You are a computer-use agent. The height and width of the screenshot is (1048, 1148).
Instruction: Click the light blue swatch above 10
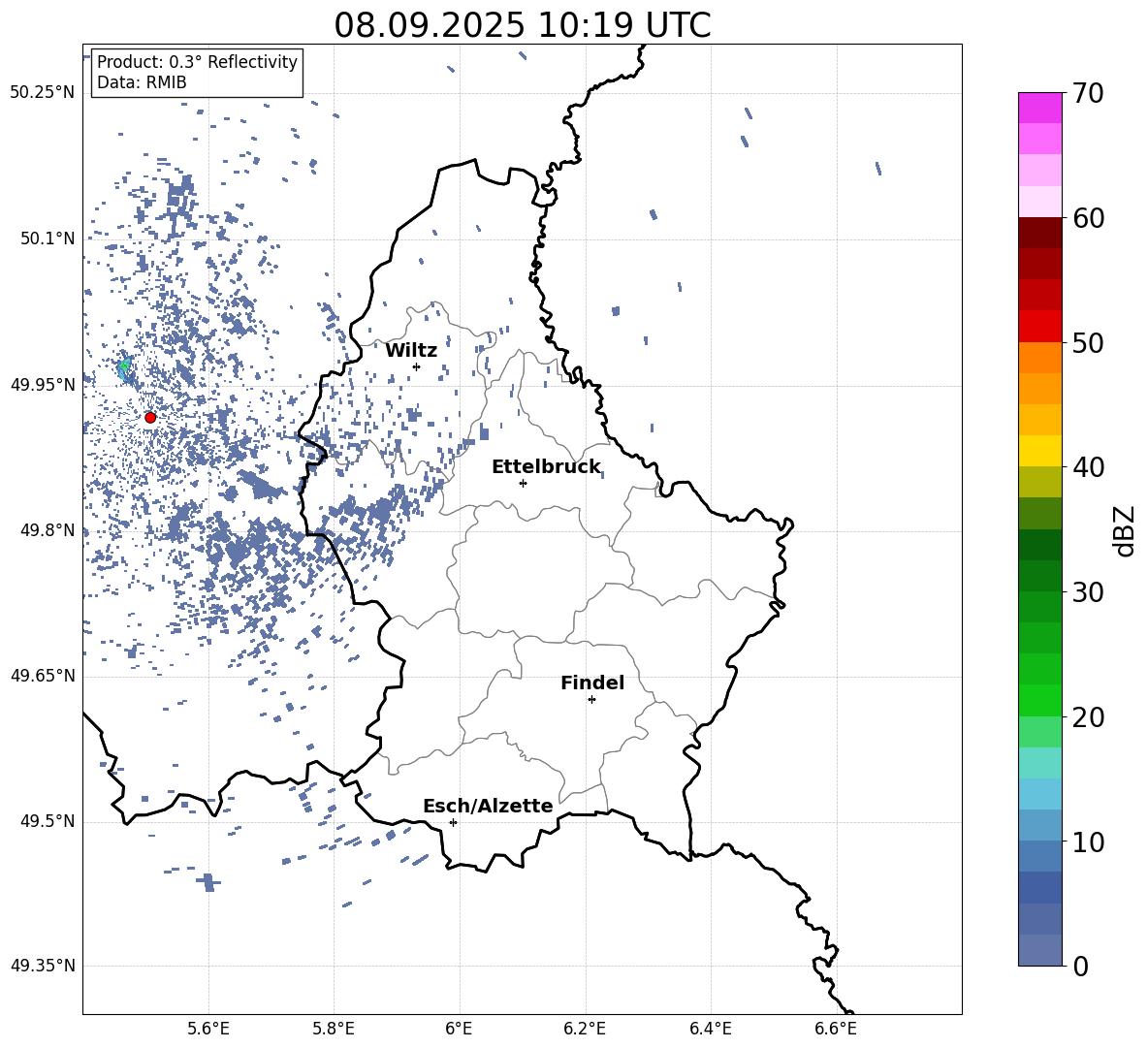click(1039, 825)
